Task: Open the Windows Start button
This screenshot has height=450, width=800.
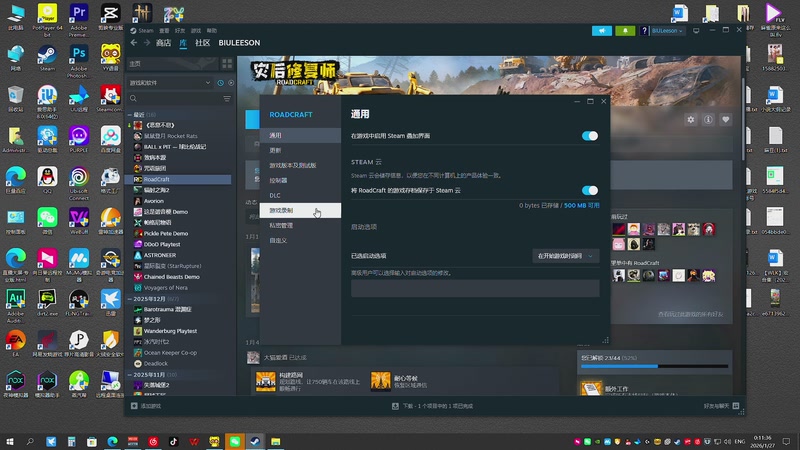Action: click(x=10, y=441)
